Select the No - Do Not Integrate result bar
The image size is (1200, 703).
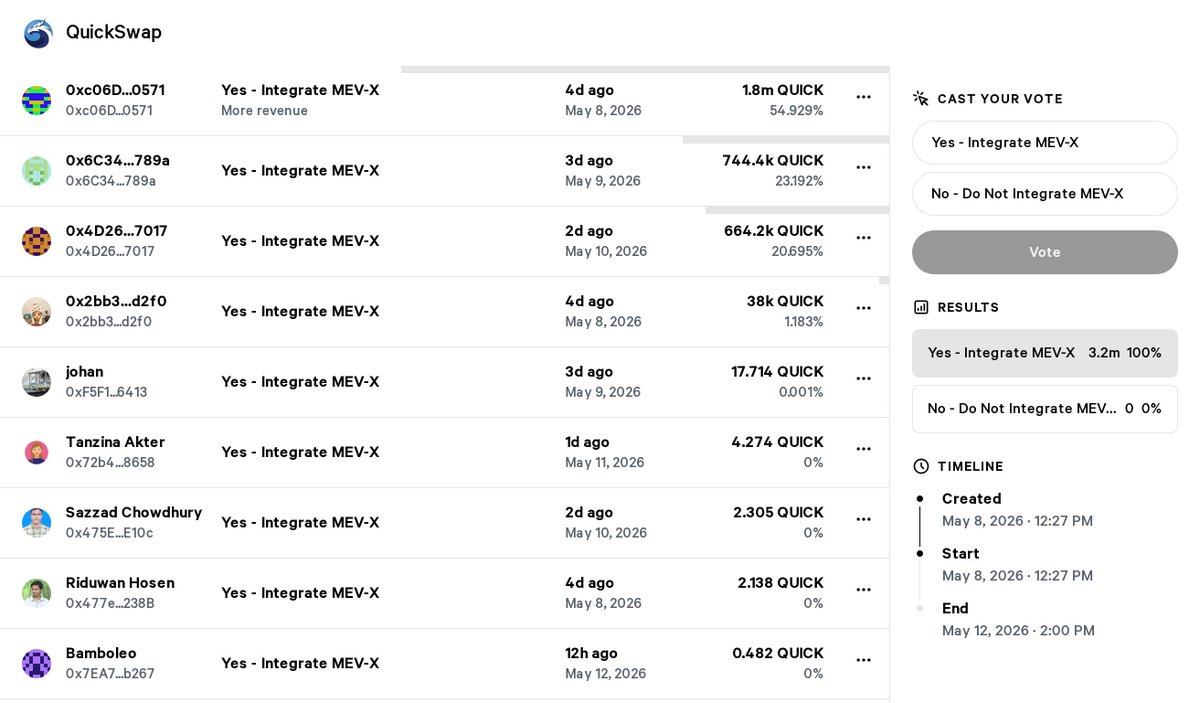click(1045, 409)
